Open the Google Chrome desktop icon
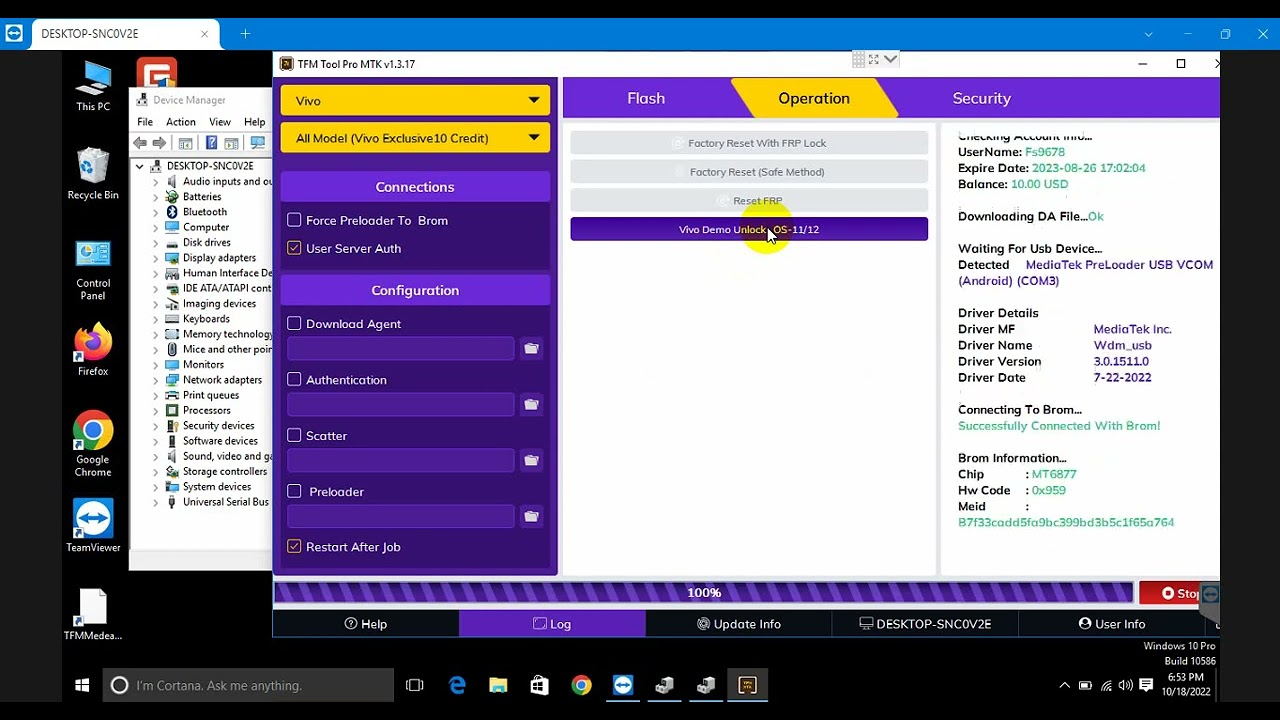Screen dimensions: 1280x720 click(x=93, y=445)
